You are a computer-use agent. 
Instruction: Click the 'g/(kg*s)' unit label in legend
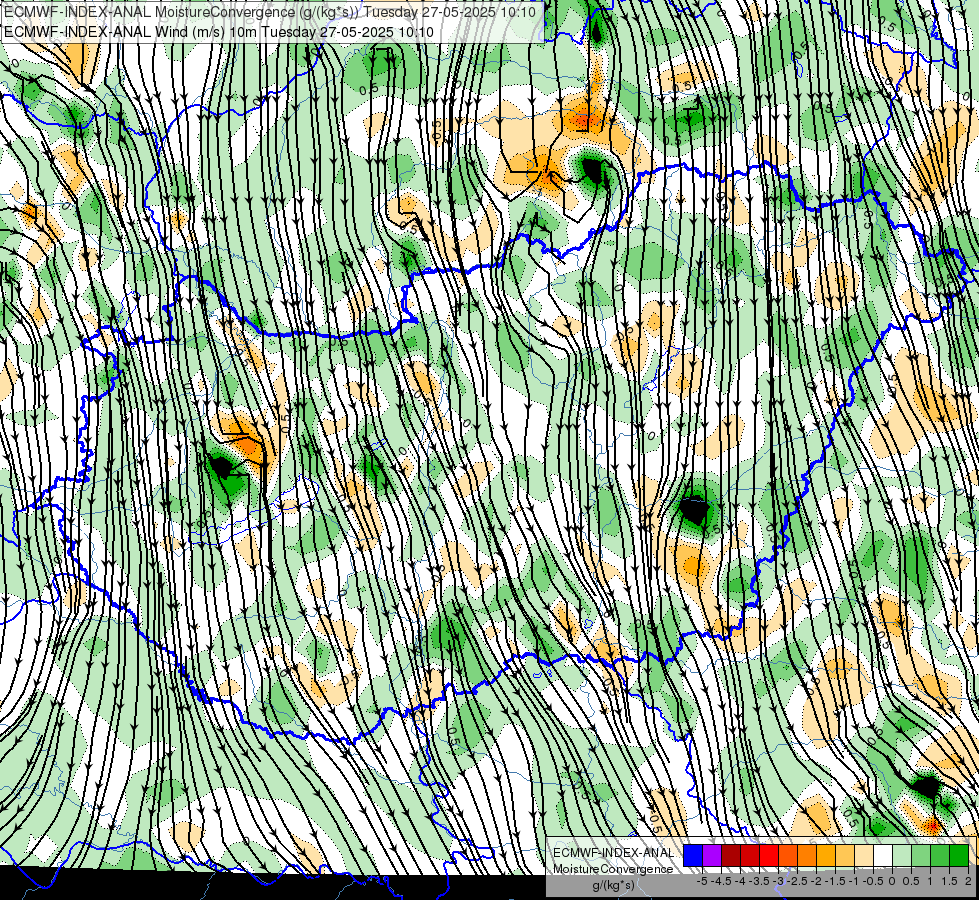point(614,885)
